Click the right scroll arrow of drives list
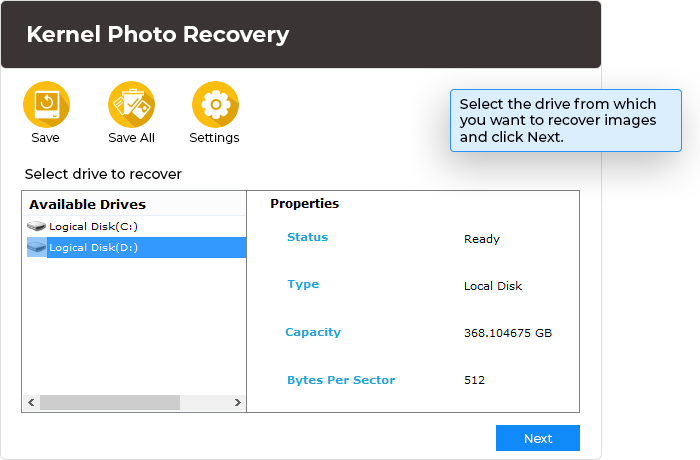The width and height of the screenshot is (700, 460). click(238, 402)
